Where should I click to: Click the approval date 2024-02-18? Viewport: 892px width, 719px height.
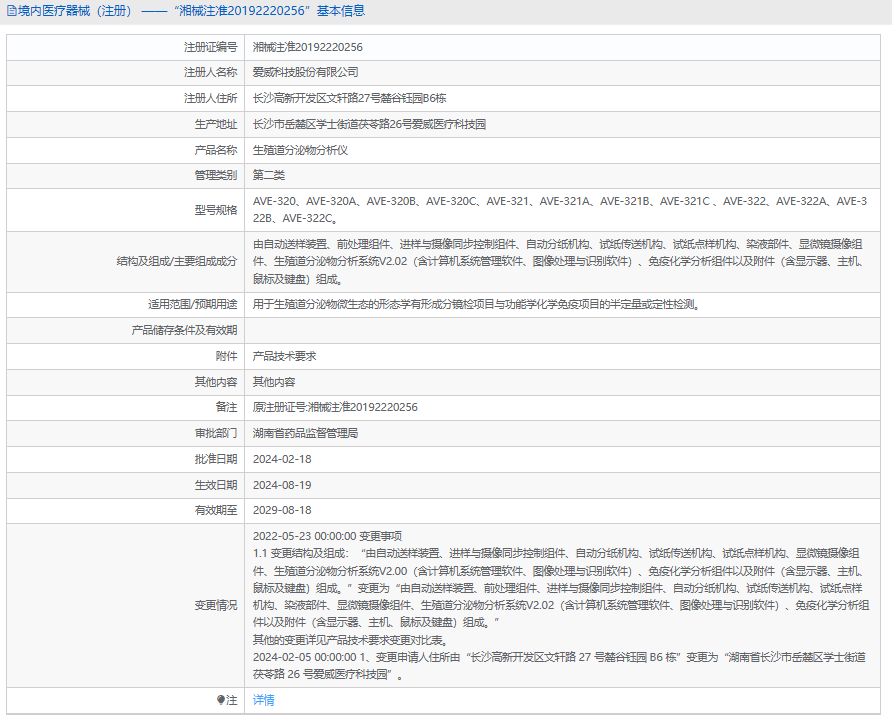tap(282, 459)
